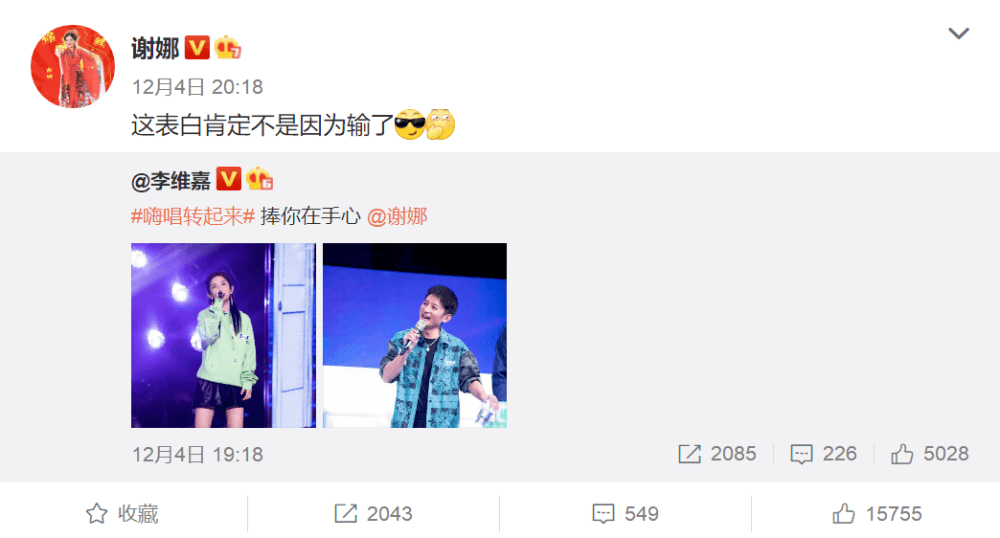Click the verified V badge beside 谢娜

(x=197, y=48)
